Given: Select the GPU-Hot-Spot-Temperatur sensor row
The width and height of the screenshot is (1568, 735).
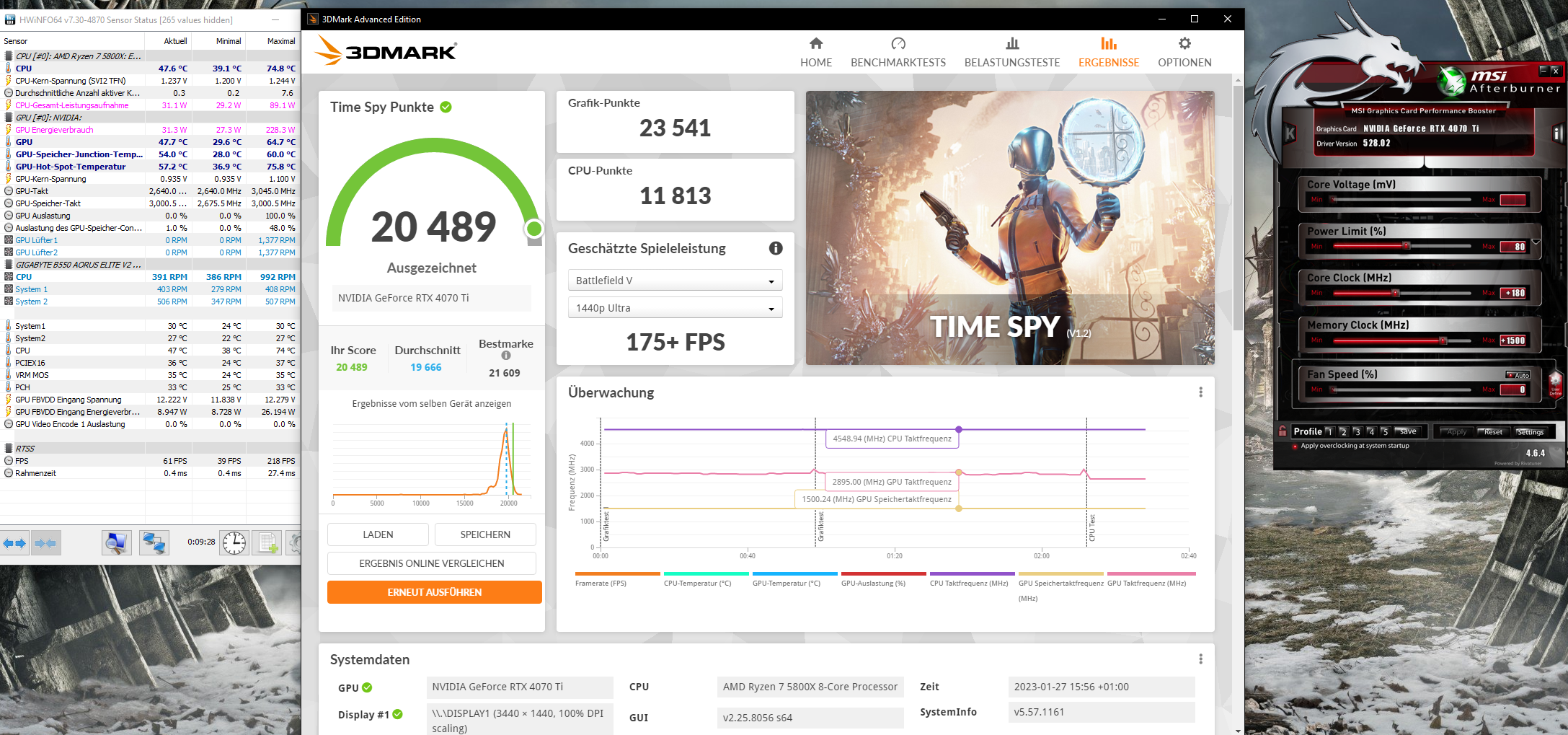Looking at the screenshot, I should [150, 167].
